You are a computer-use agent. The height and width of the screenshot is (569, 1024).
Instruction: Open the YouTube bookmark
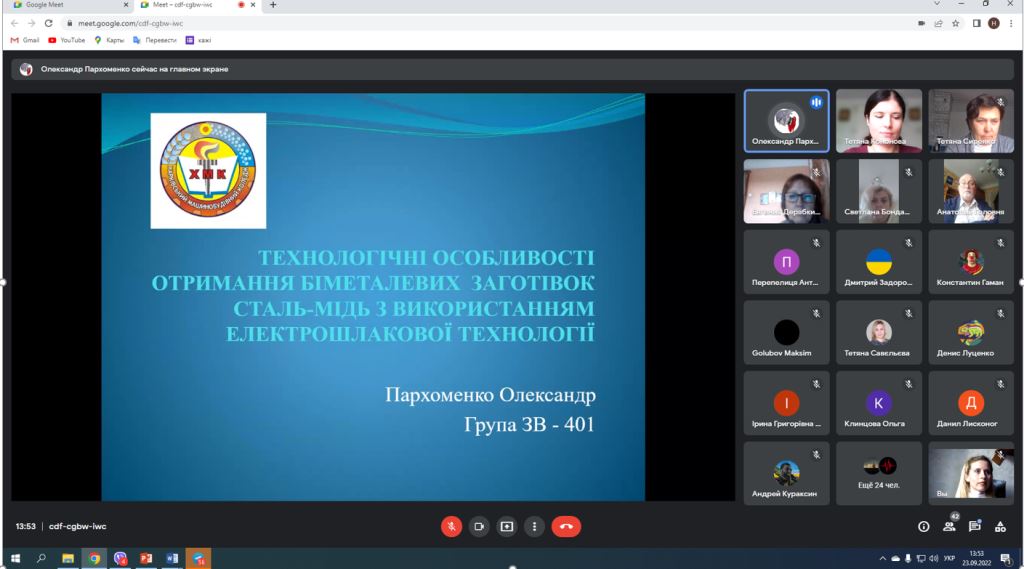tap(67, 40)
